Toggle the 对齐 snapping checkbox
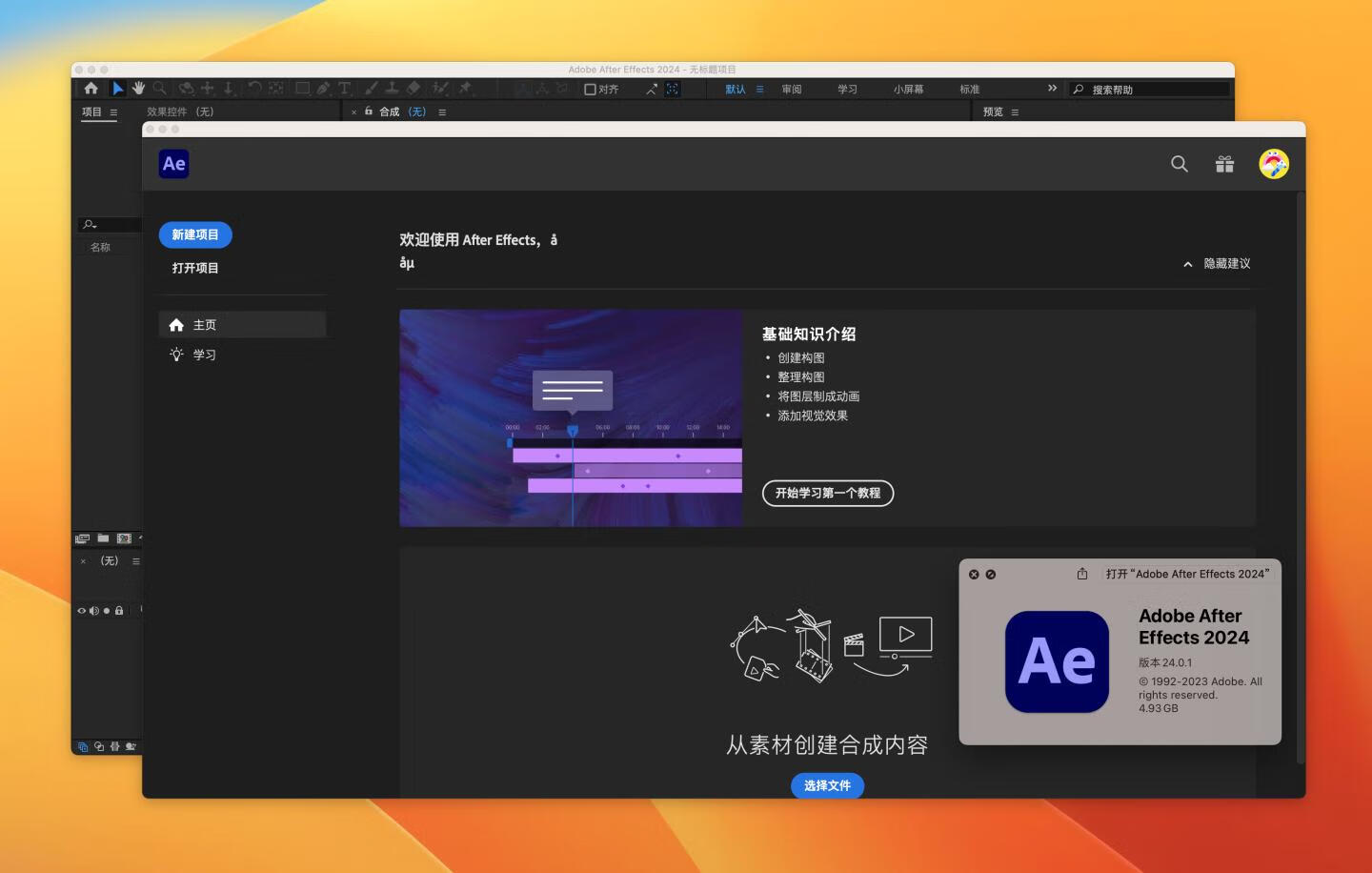 click(590, 90)
